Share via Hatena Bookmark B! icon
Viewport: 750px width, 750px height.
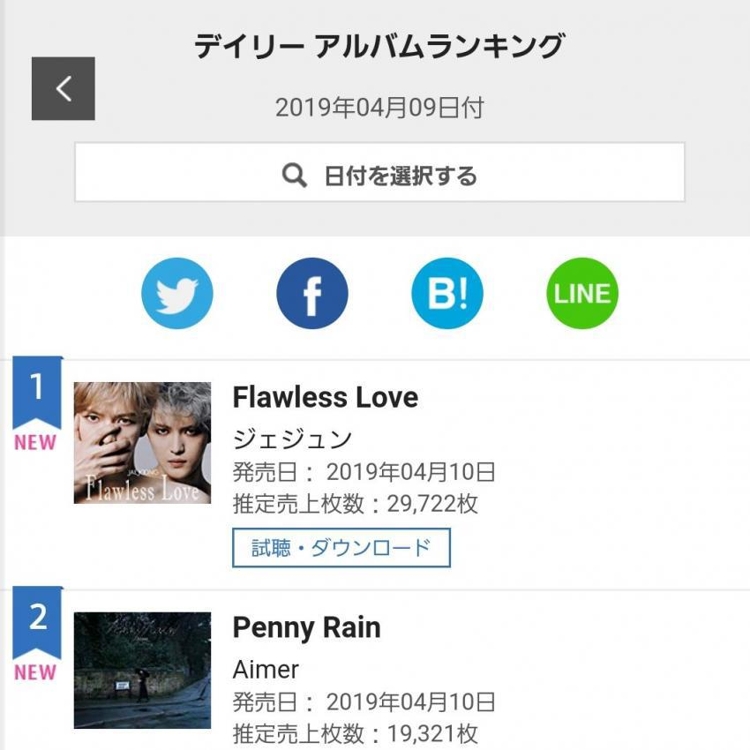tap(447, 294)
